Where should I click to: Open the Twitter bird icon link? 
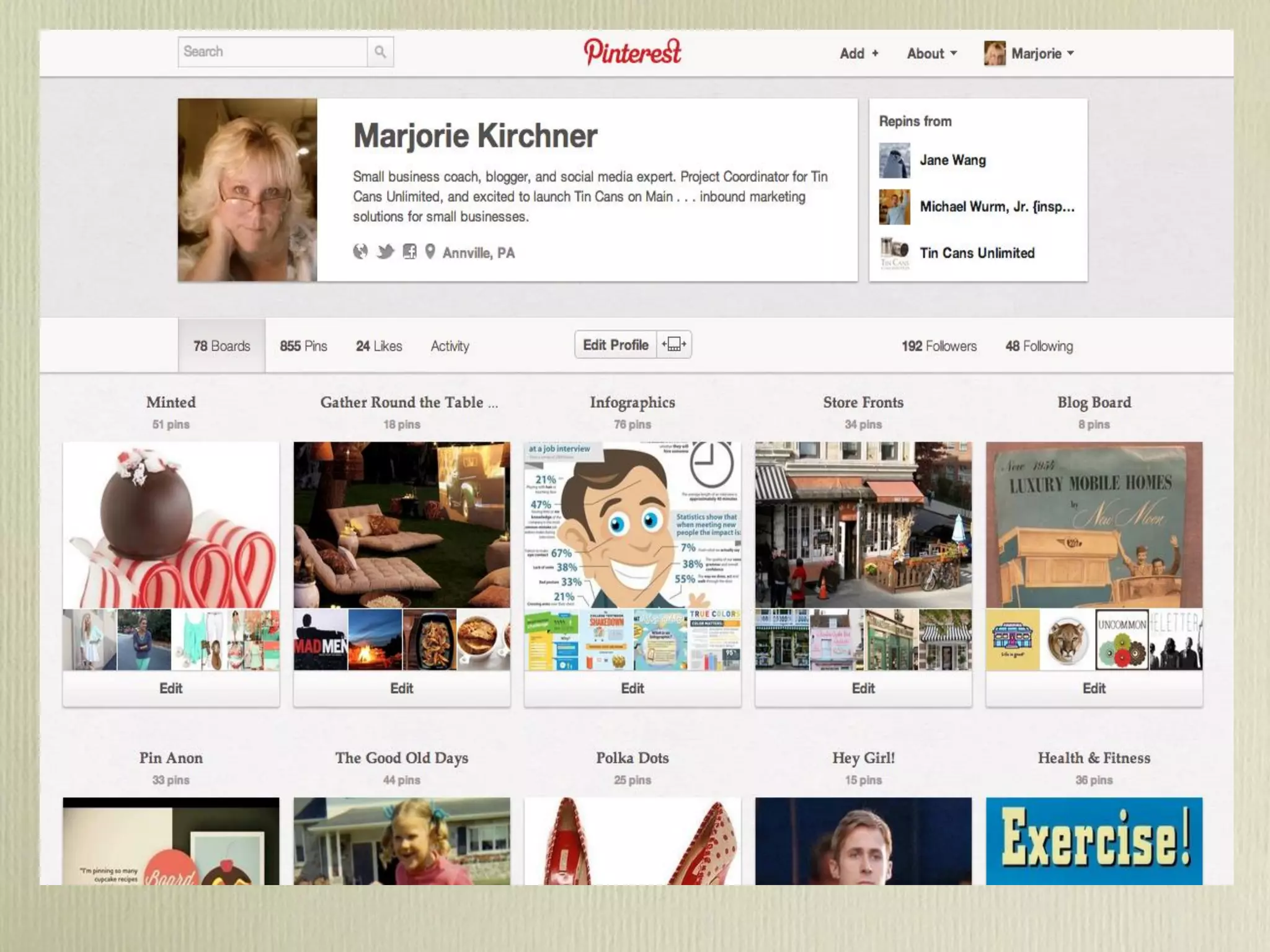tap(385, 252)
